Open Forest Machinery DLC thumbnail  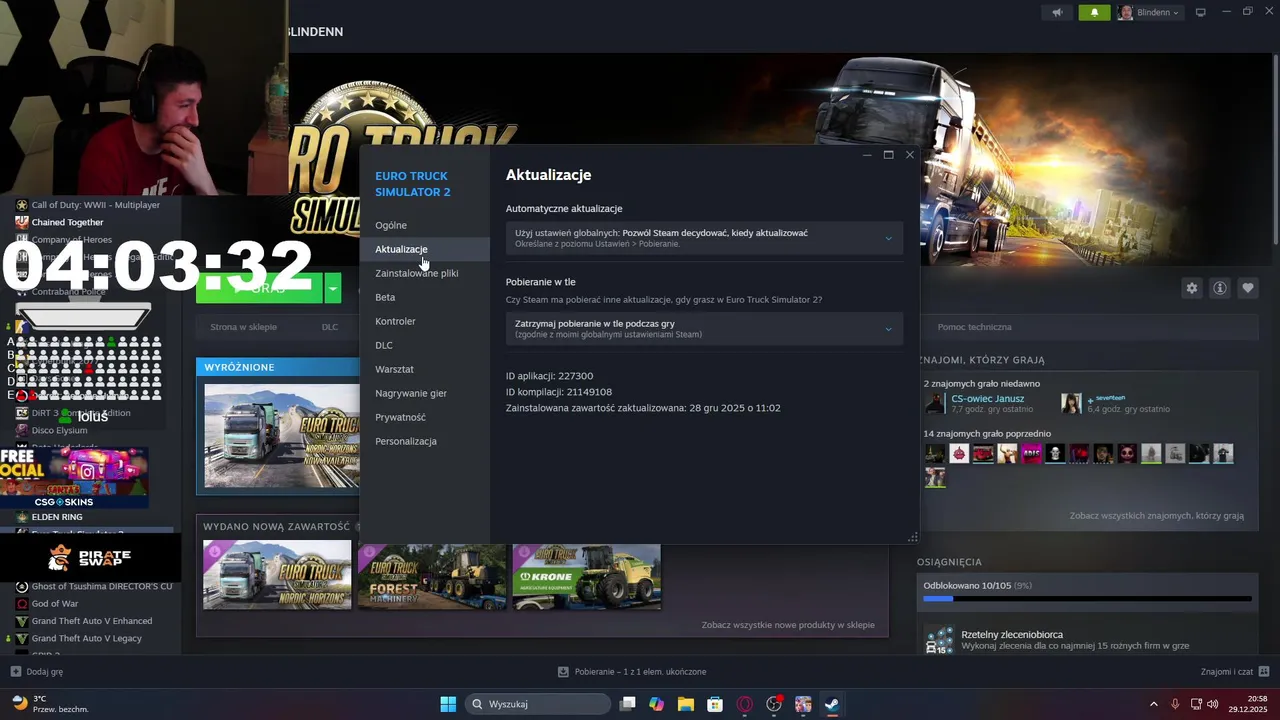(432, 577)
